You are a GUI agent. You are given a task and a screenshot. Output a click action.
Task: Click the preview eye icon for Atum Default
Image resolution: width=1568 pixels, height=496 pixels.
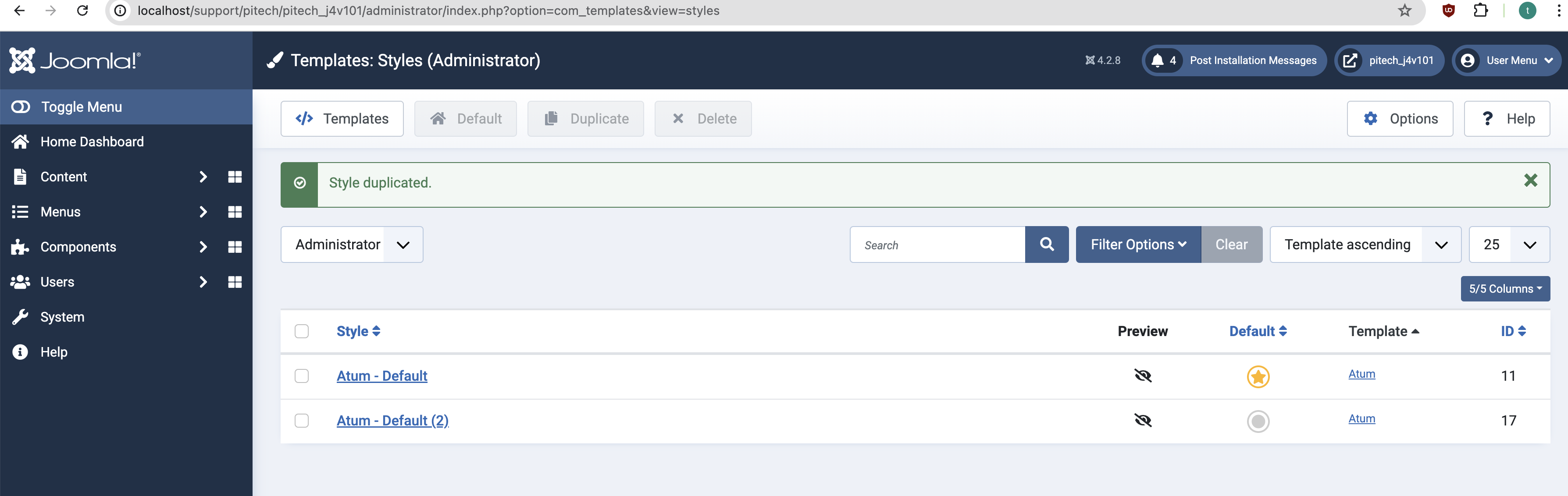[x=1143, y=375]
